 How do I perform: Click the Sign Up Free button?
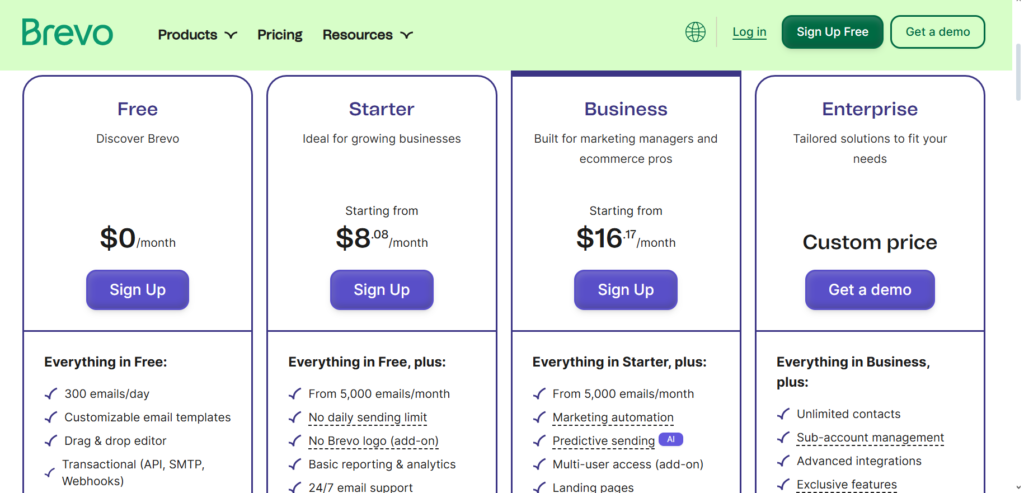click(x=832, y=32)
